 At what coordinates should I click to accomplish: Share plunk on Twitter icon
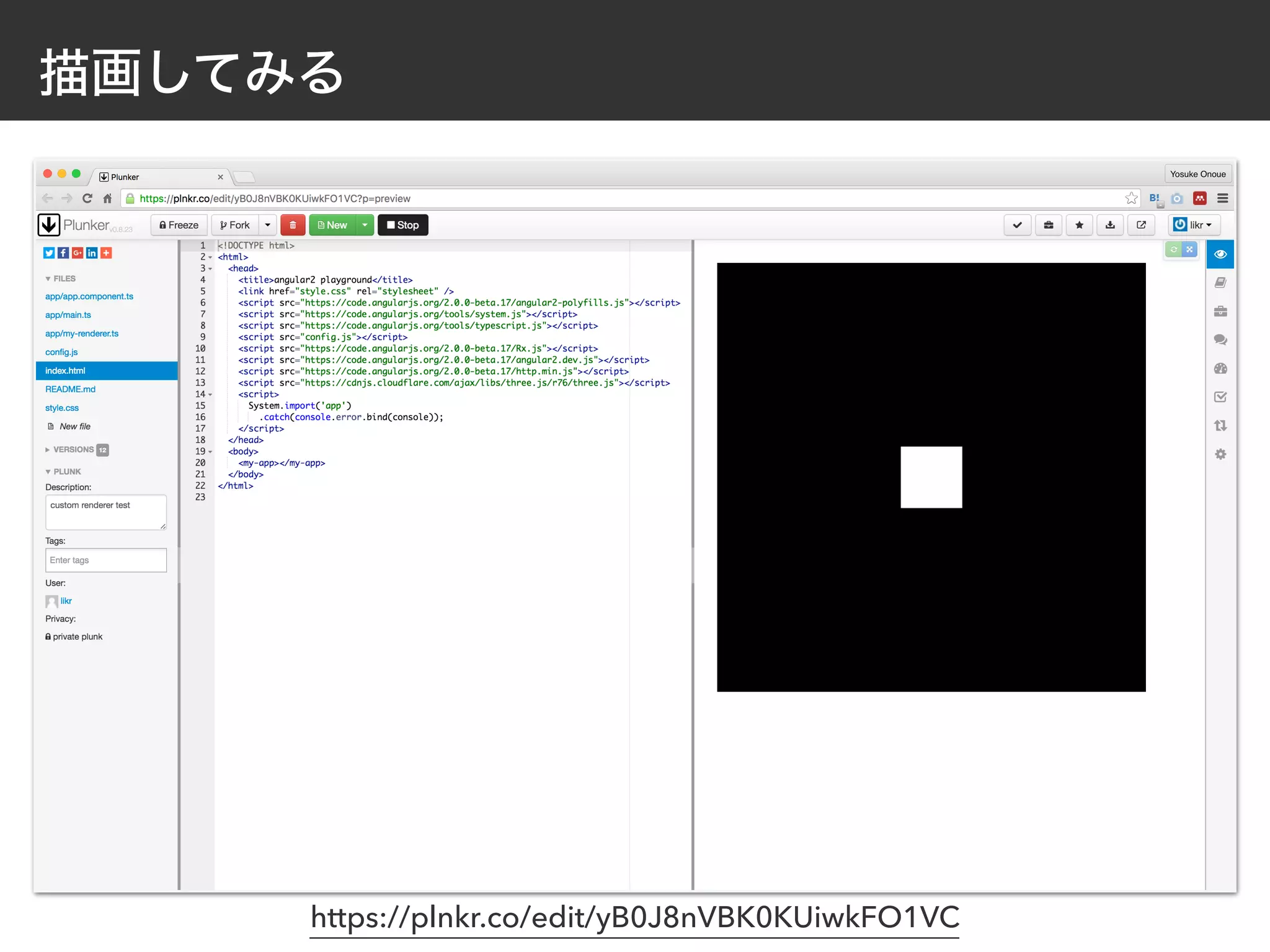pos(49,253)
